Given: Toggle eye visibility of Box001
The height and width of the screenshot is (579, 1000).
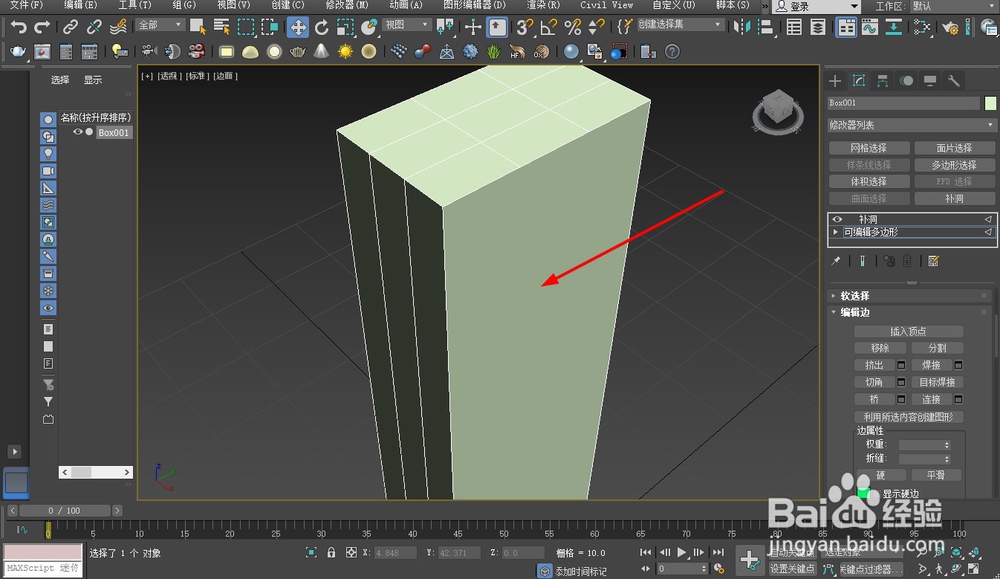Looking at the screenshot, I should [x=78, y=132].
